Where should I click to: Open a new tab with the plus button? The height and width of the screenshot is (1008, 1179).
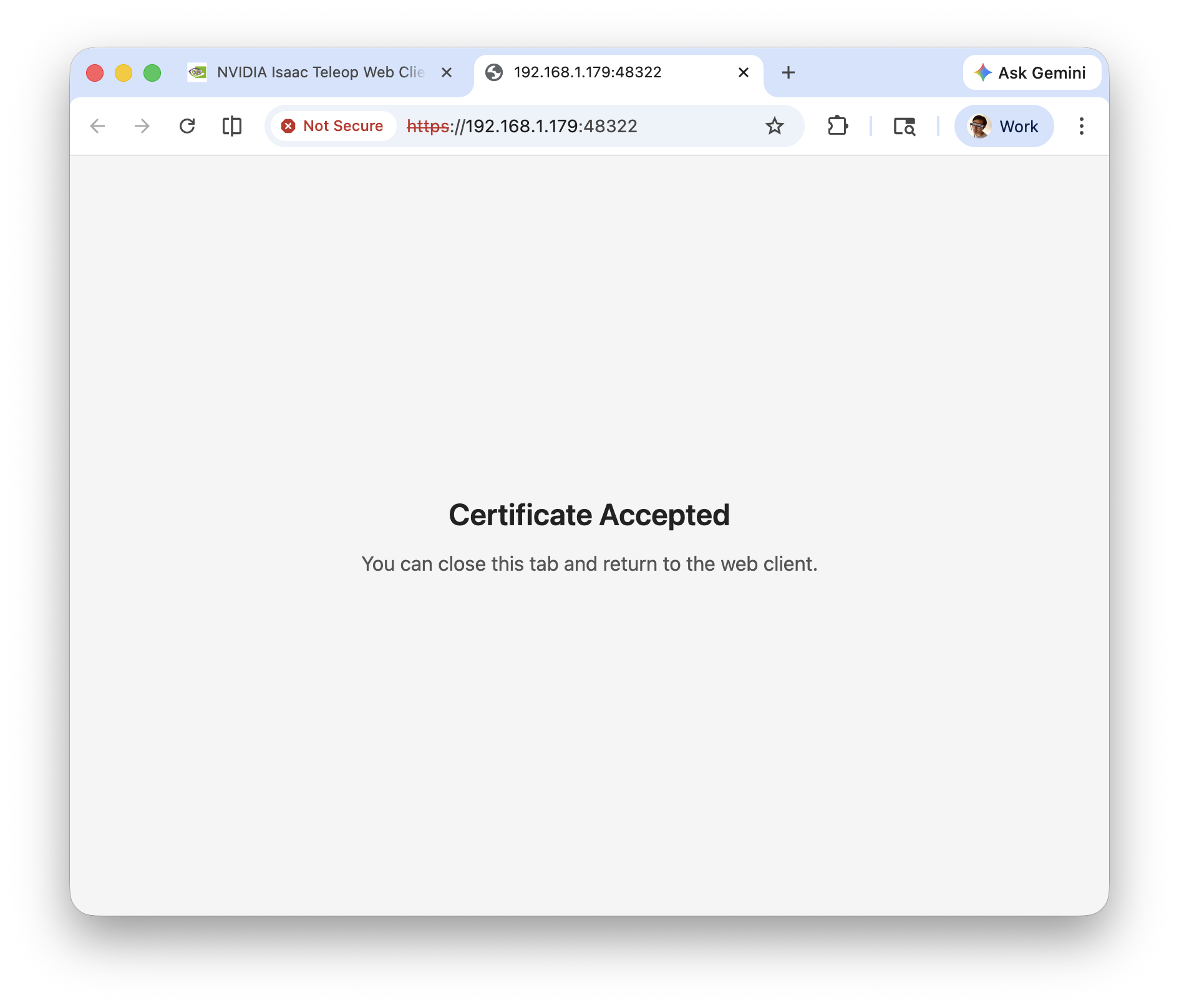[788, 72]
